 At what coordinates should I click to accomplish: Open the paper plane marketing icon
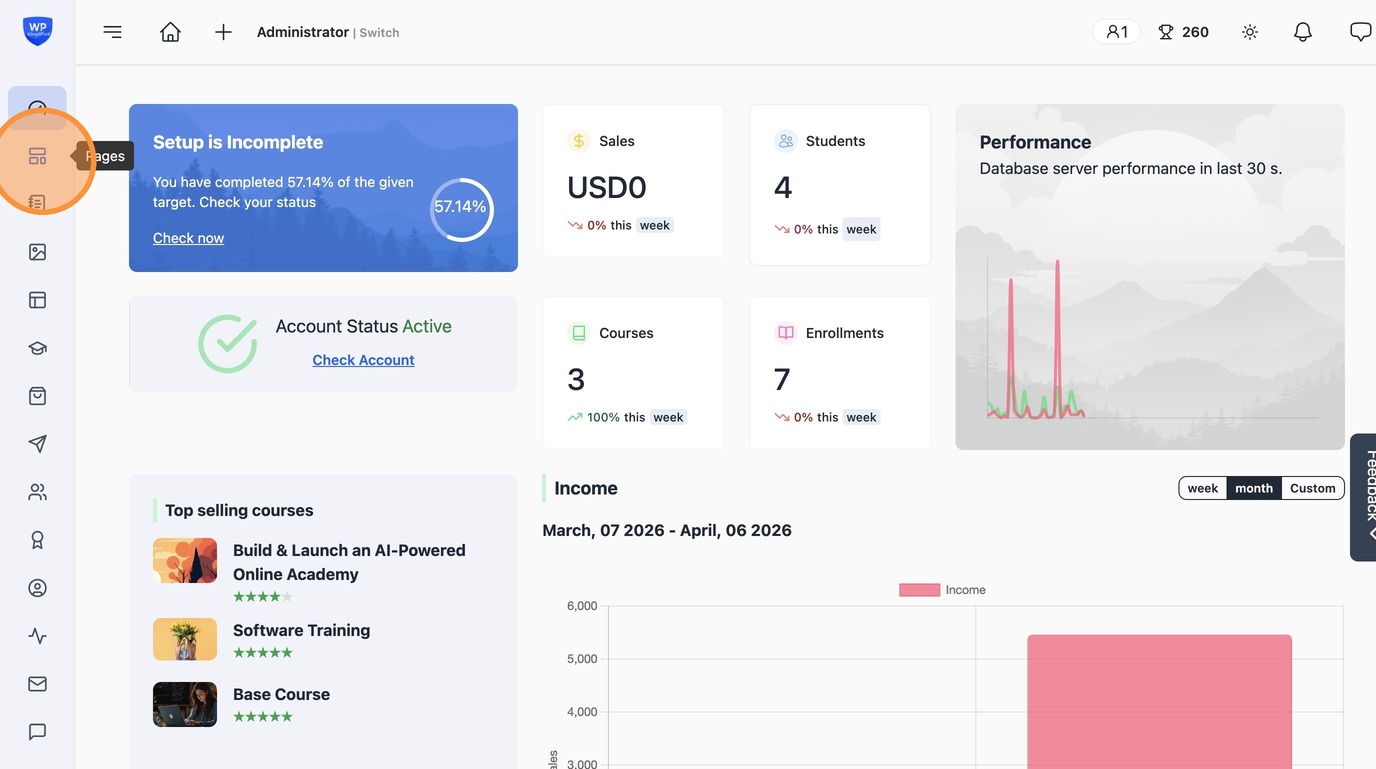tap(37, 444)
